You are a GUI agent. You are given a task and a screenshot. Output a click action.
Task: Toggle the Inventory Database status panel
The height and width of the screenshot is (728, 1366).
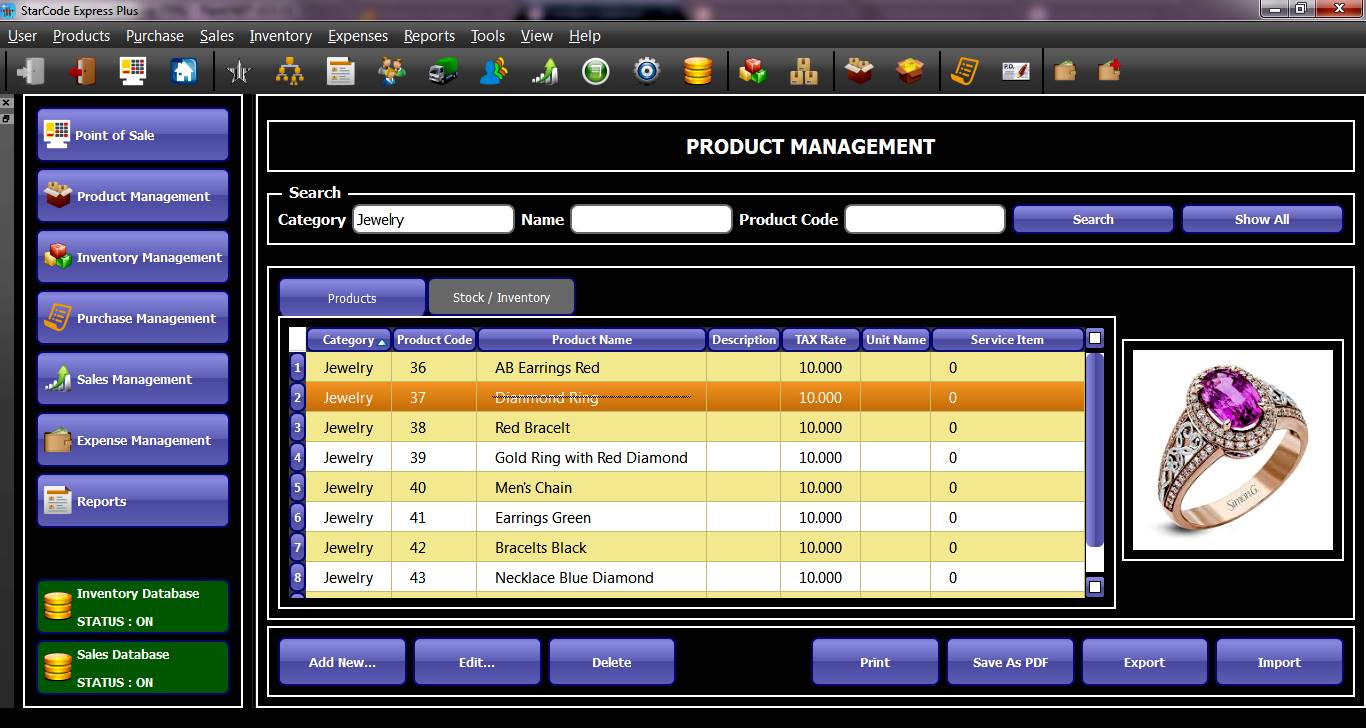[x=133, y=607]
